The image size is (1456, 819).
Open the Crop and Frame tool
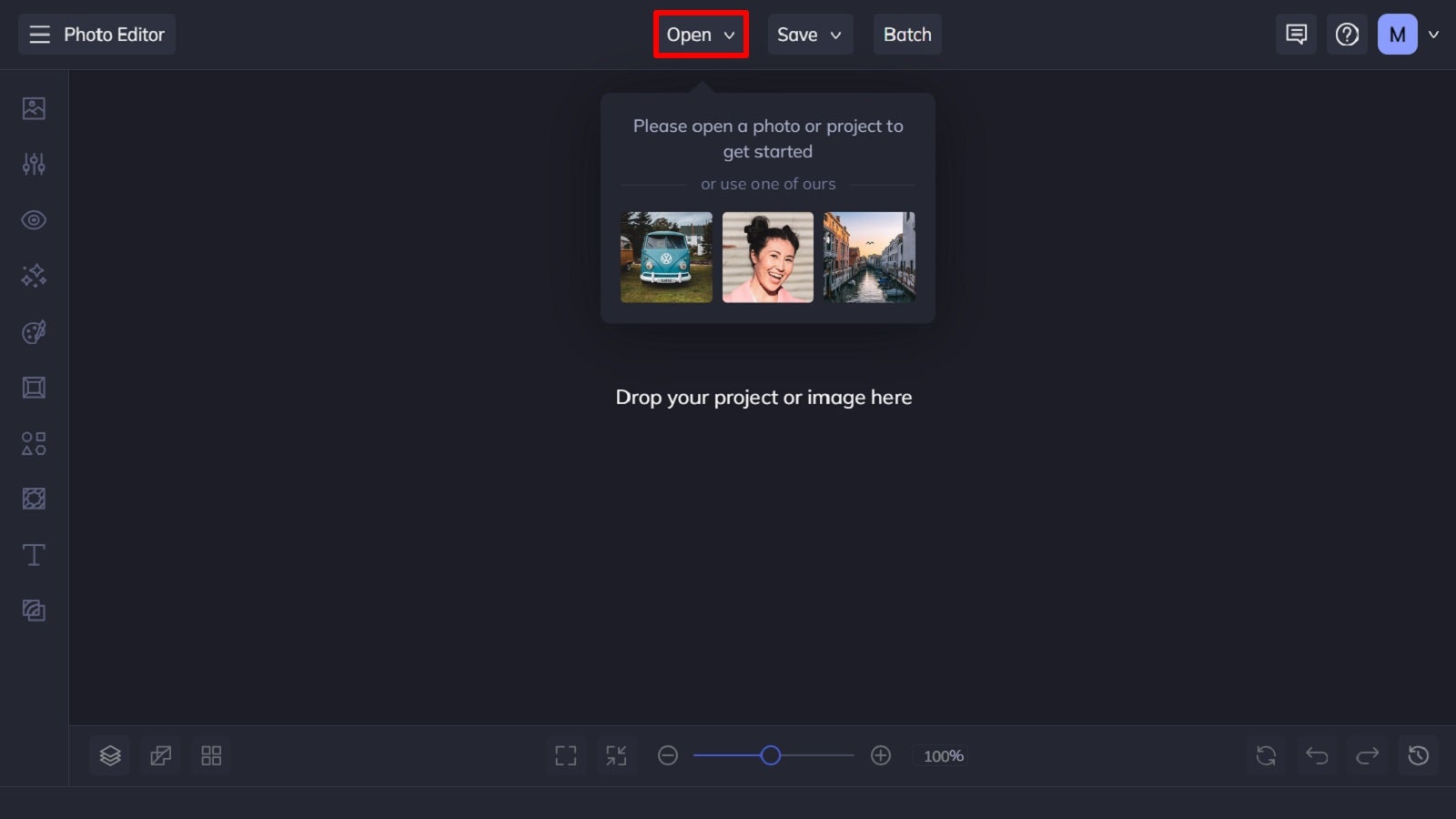(34, 387)
